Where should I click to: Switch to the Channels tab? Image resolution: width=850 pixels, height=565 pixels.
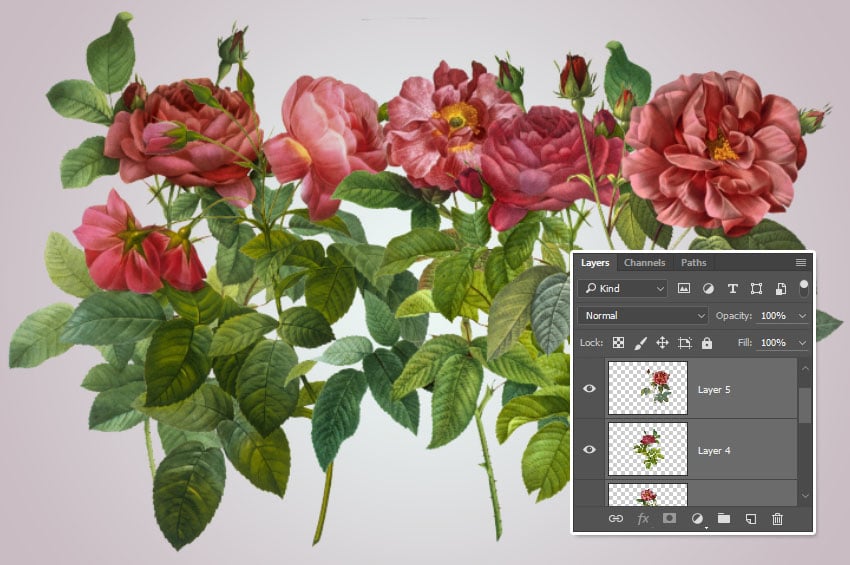click(x=645, y=262)
